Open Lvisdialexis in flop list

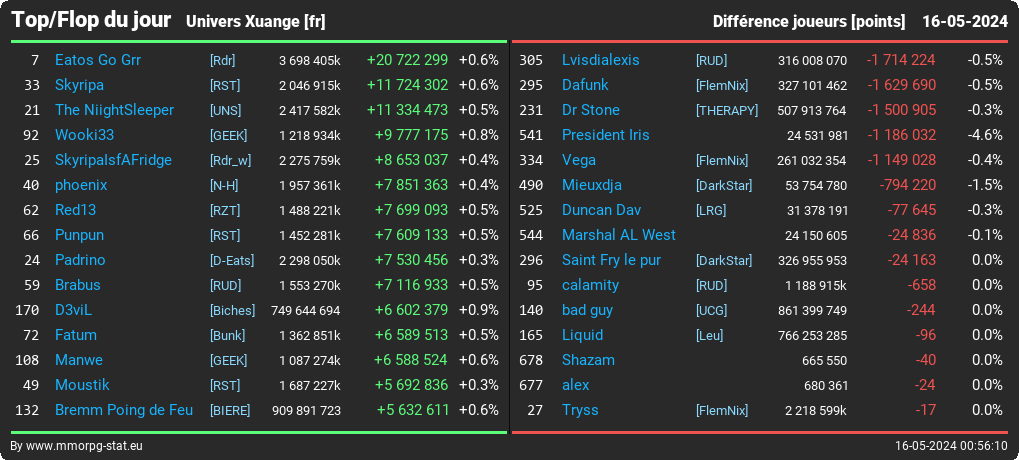click(600, 60)
